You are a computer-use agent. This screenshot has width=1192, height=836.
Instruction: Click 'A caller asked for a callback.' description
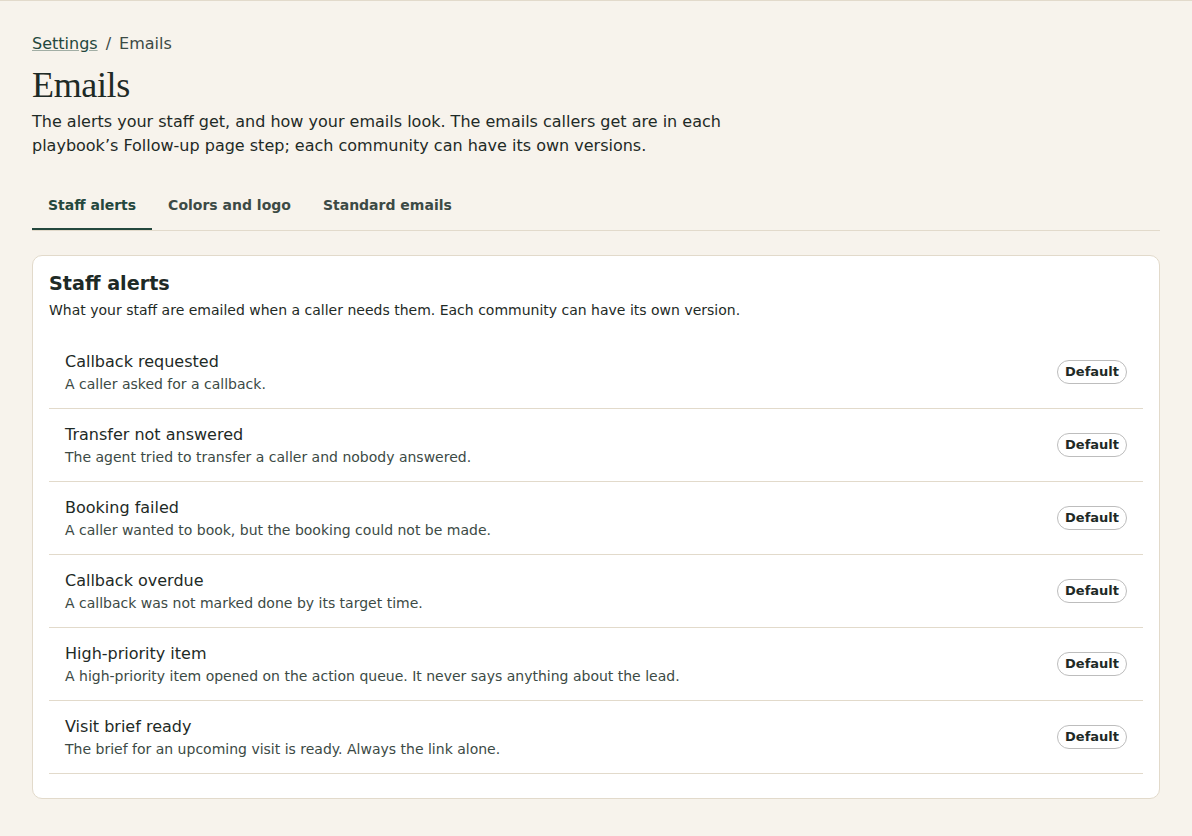click(x=165, y=384)
